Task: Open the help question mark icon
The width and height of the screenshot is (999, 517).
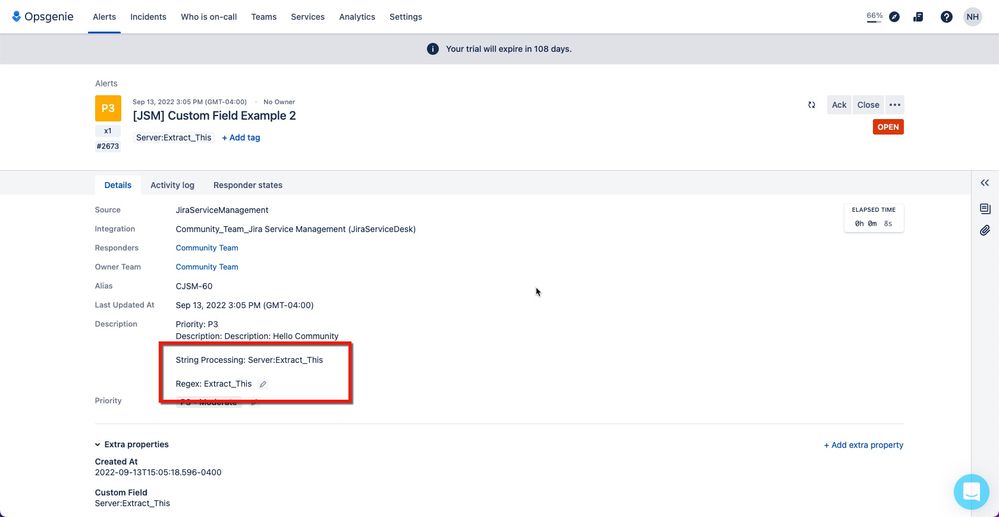Action: 947,17
